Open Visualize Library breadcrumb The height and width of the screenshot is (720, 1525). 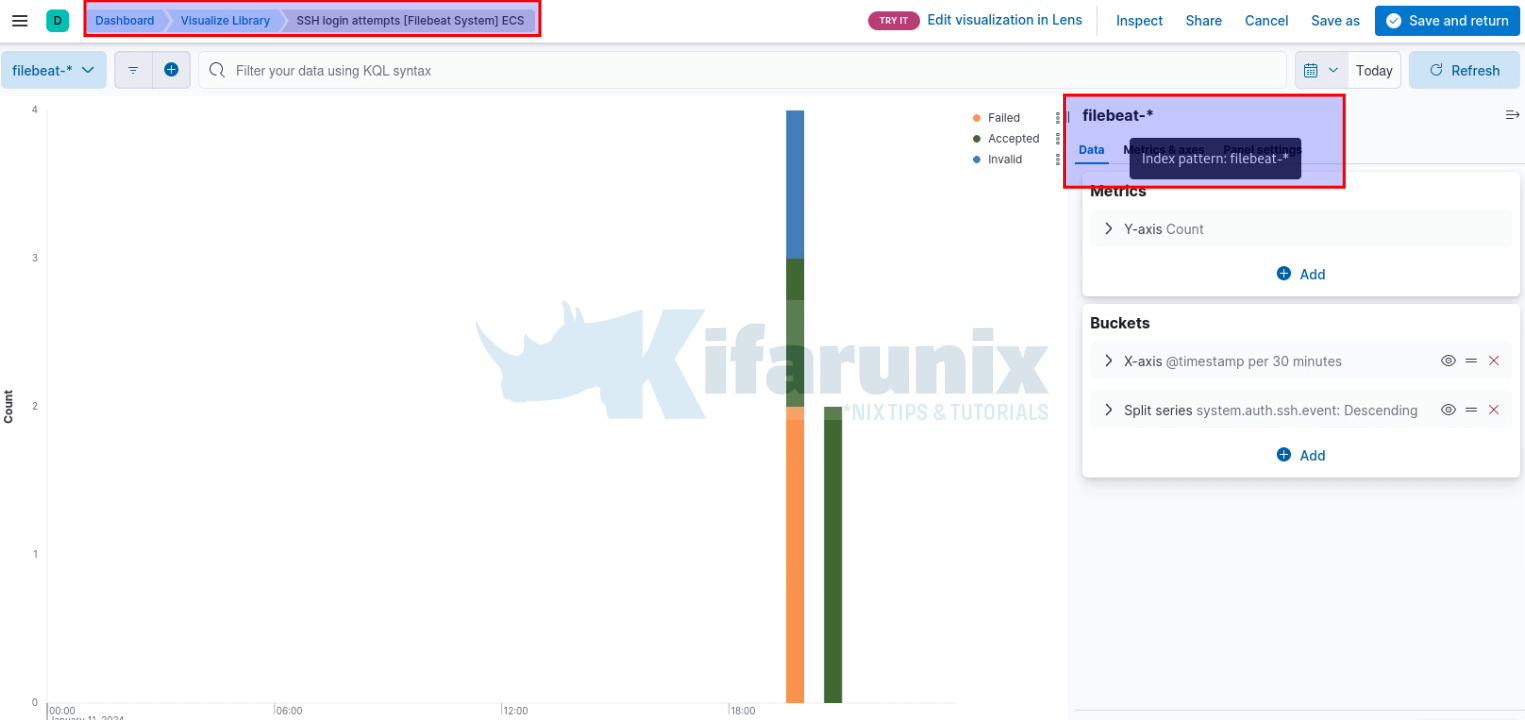[x=225, y=21]
